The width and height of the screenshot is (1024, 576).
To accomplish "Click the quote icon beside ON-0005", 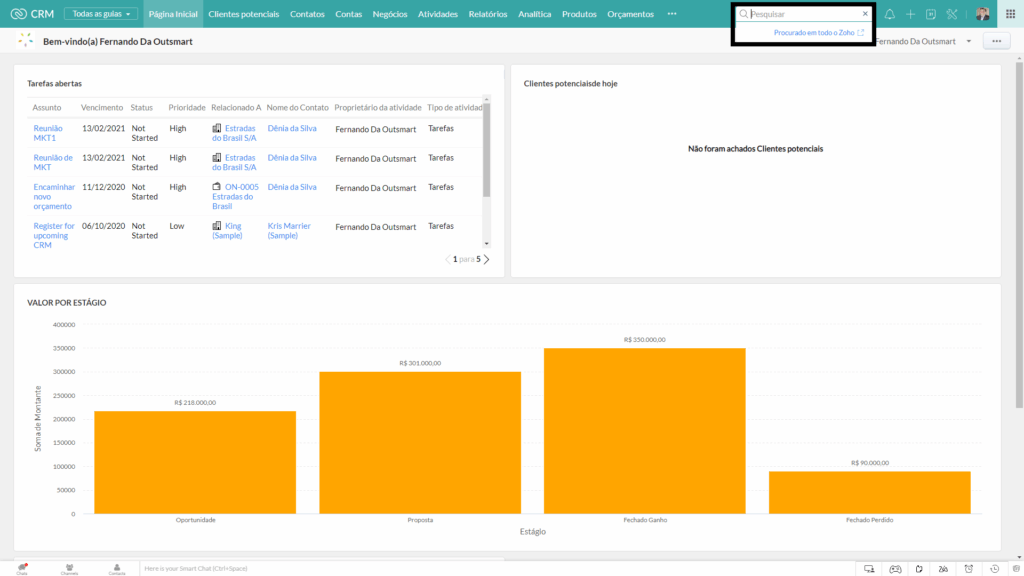I will (216, 187).
